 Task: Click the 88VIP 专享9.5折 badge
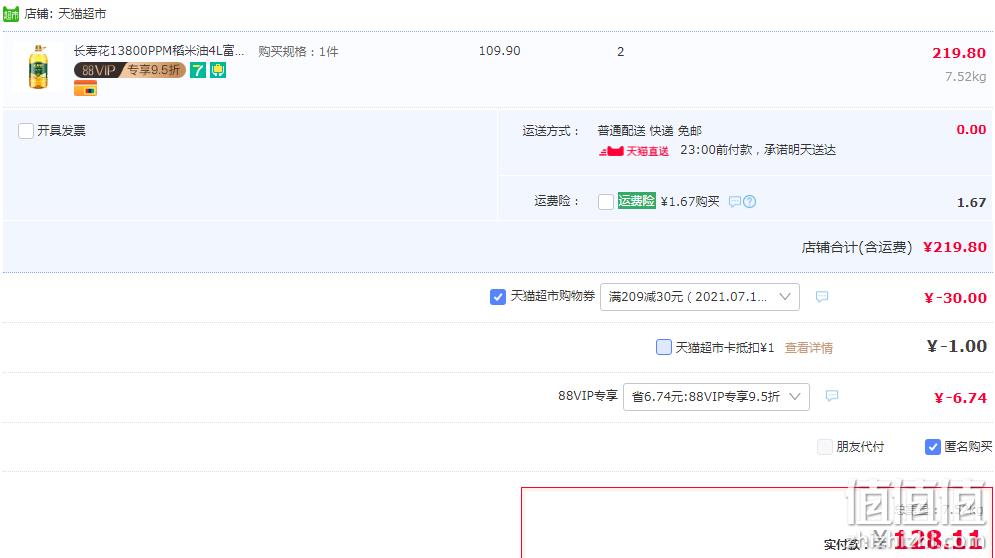130,70
